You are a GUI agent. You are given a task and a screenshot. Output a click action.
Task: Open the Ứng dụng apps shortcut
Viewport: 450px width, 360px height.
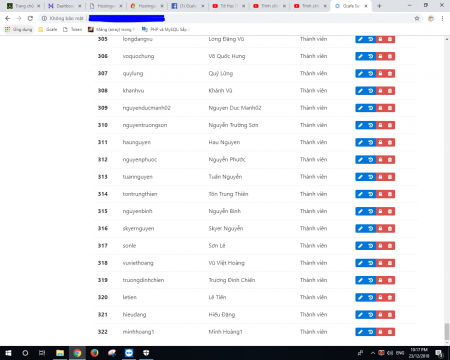pos(19,29)
